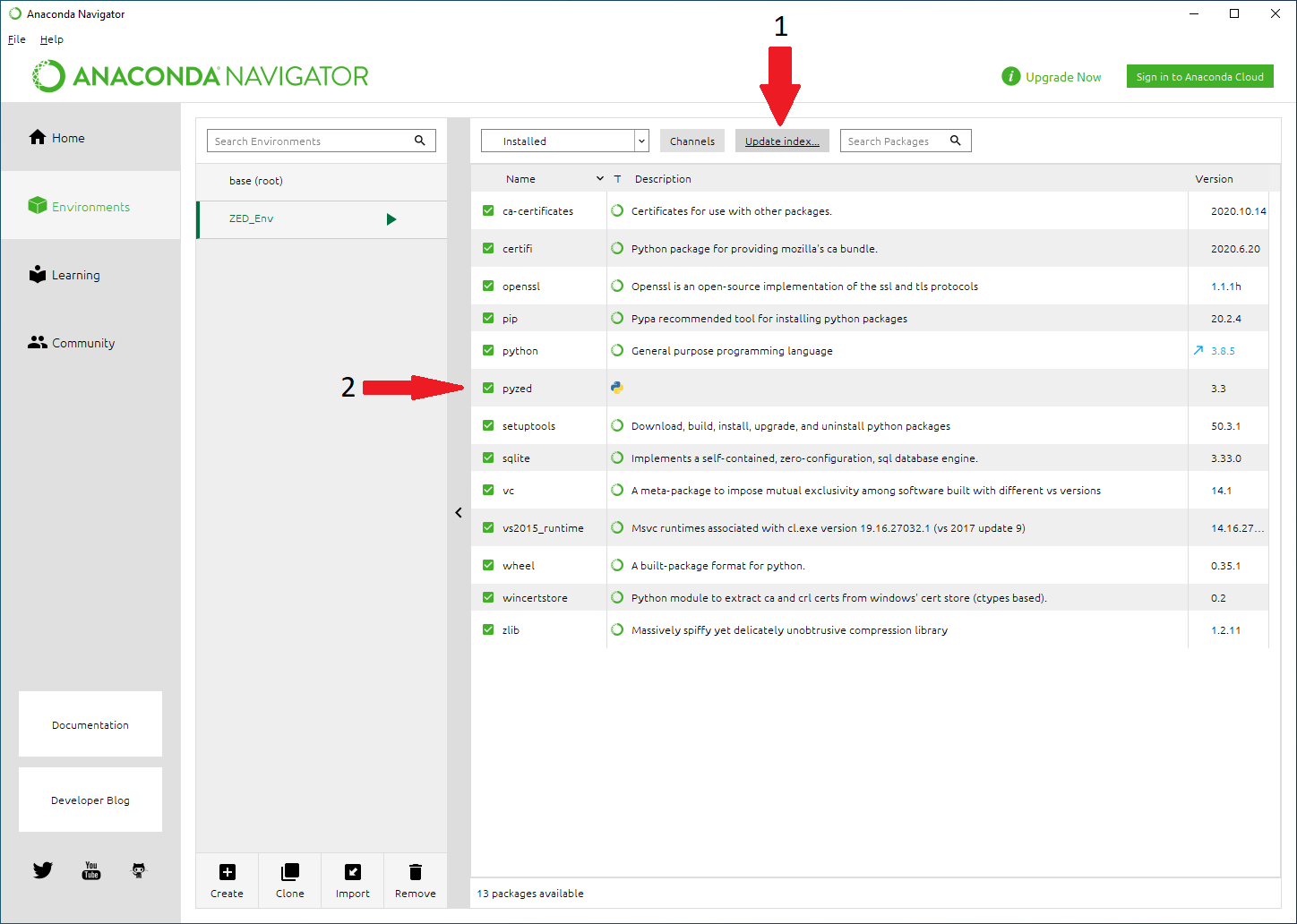Go to the Home tab
1297x924 pixels.
click(90, 137)
